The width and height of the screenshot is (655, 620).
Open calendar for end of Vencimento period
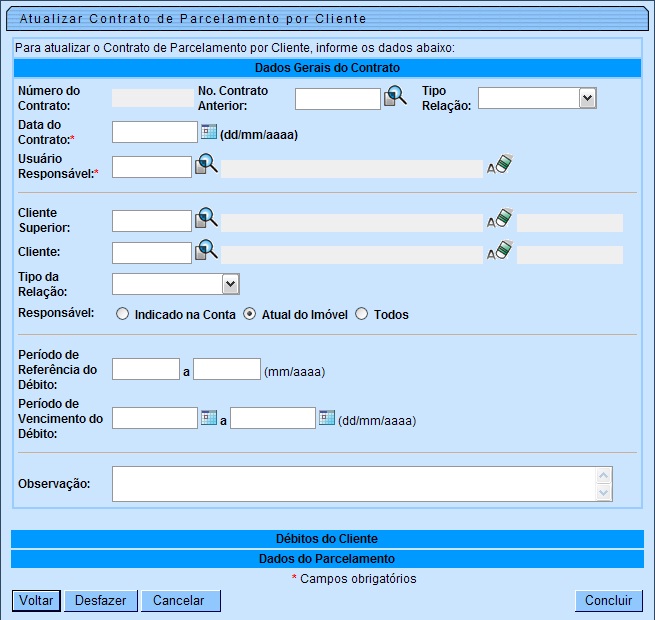(327, 418)
